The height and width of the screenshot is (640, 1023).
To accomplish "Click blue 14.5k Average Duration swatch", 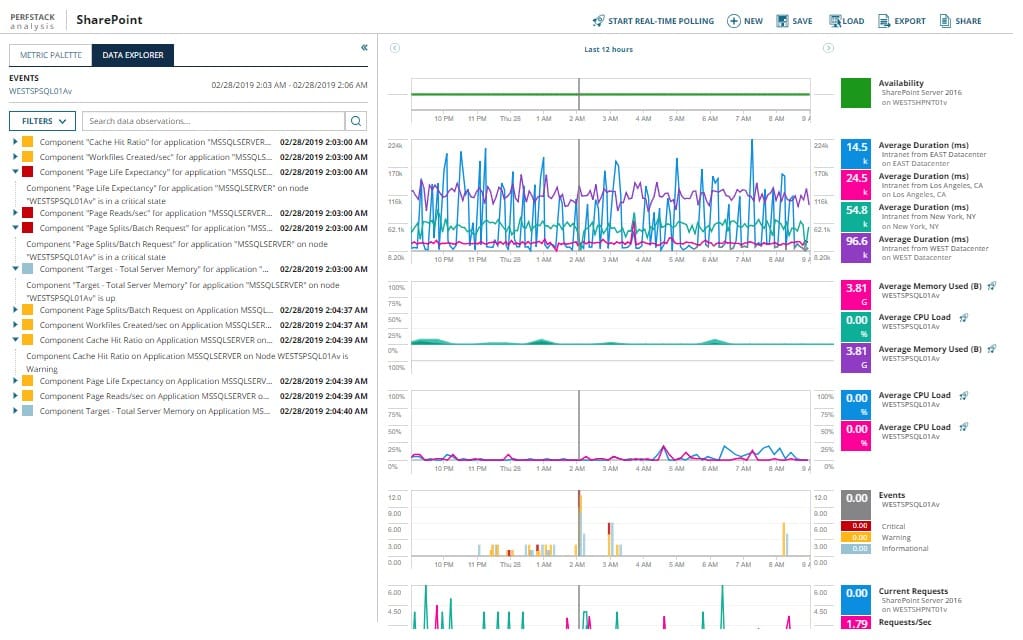I will tap(855, 153).
